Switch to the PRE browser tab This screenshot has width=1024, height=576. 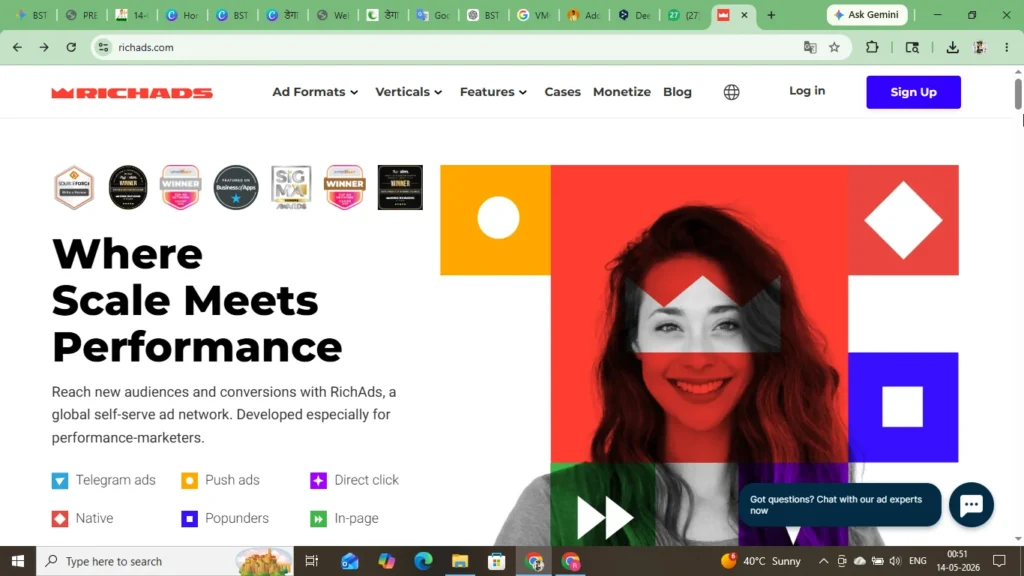[82, 15]
